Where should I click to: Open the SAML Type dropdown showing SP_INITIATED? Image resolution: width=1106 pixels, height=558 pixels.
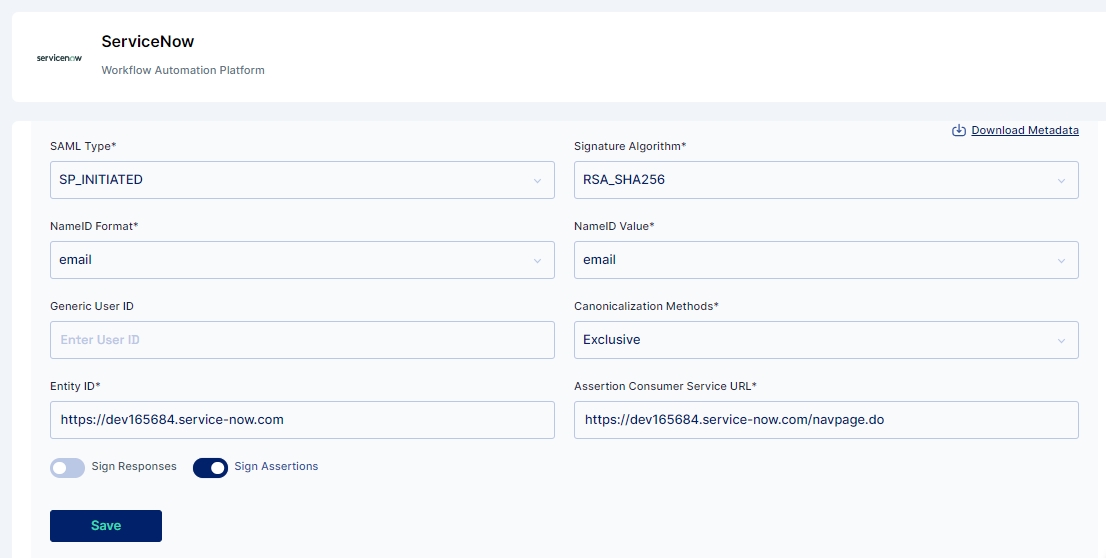302,180
